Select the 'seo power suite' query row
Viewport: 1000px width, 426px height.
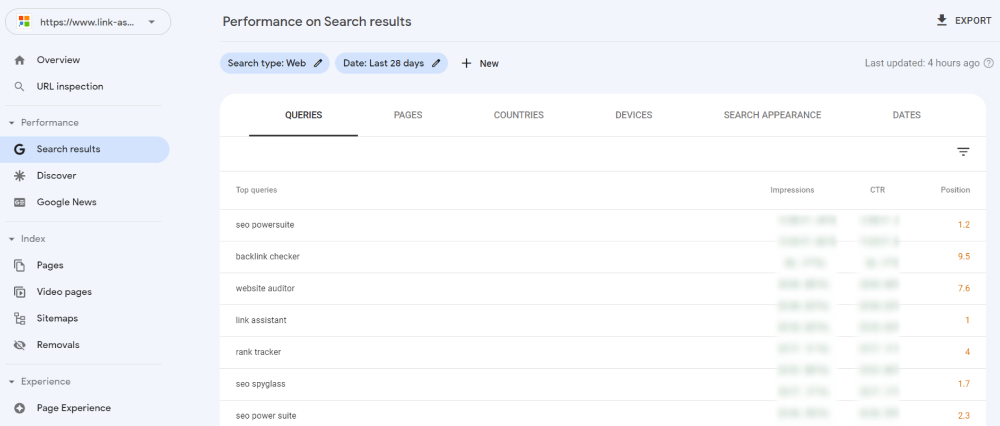point(603,413)
